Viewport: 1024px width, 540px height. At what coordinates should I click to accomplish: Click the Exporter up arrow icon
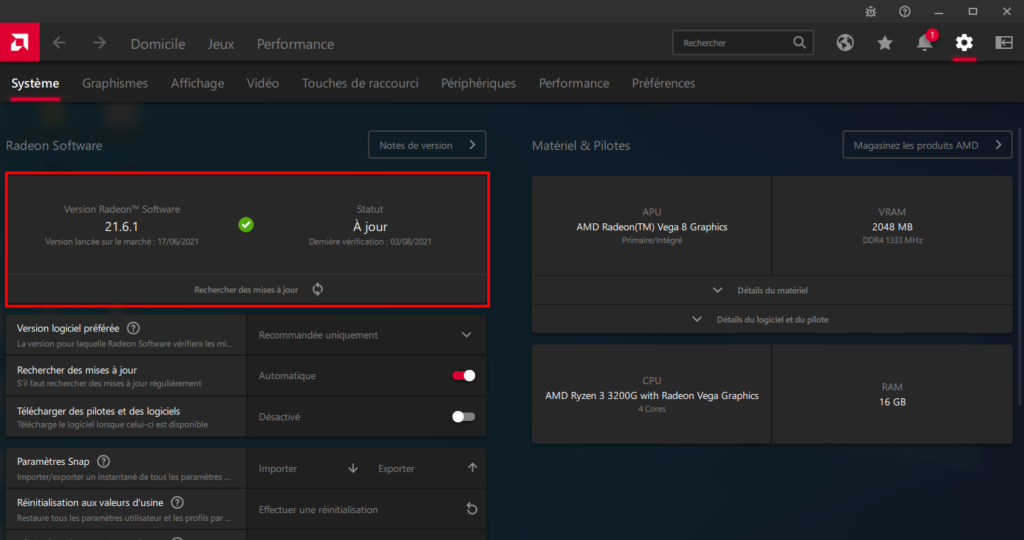coord(472,468)
